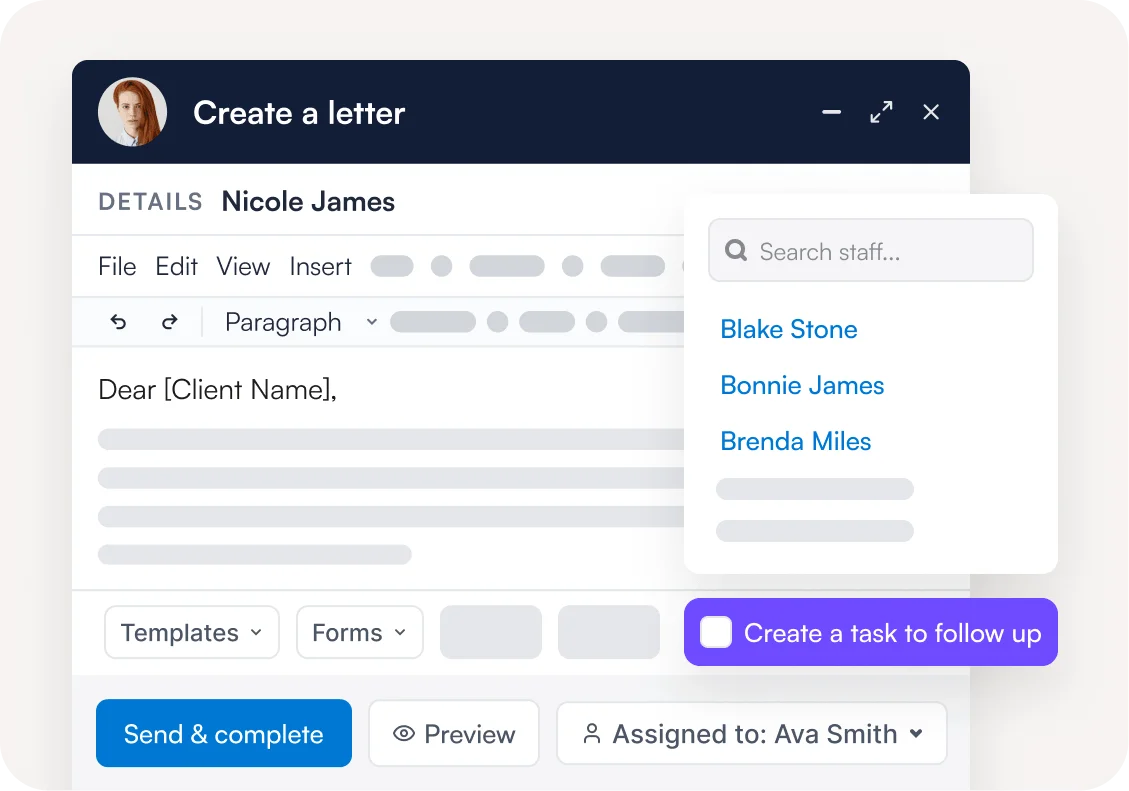The image size is (1129, 791).
Task: Click the Dear [Client Name] text line
Action: 217,389
